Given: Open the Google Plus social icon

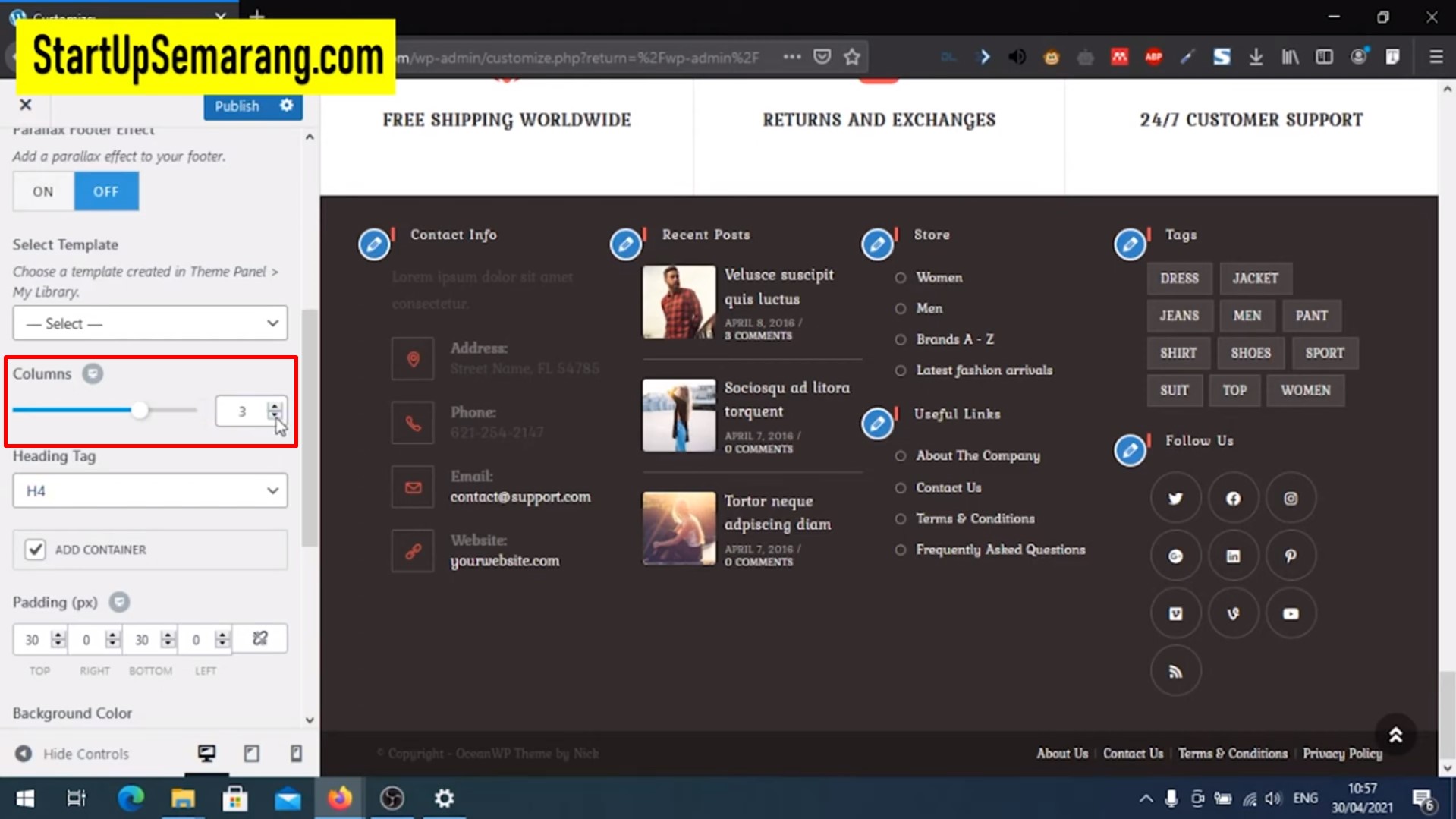Looking at the screenshot, I should point(1175,556).
